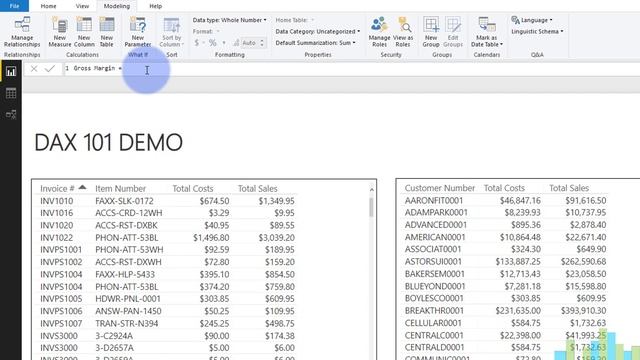
Task: Click the DAX 101 DEMO title
Action: point(108,142)
